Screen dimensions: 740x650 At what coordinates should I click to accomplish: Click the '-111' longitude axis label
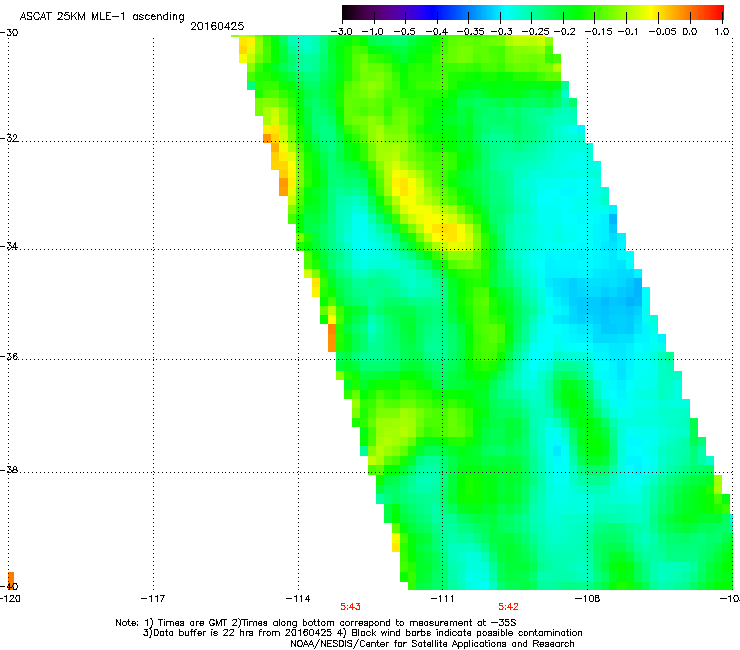pos(443,599)
